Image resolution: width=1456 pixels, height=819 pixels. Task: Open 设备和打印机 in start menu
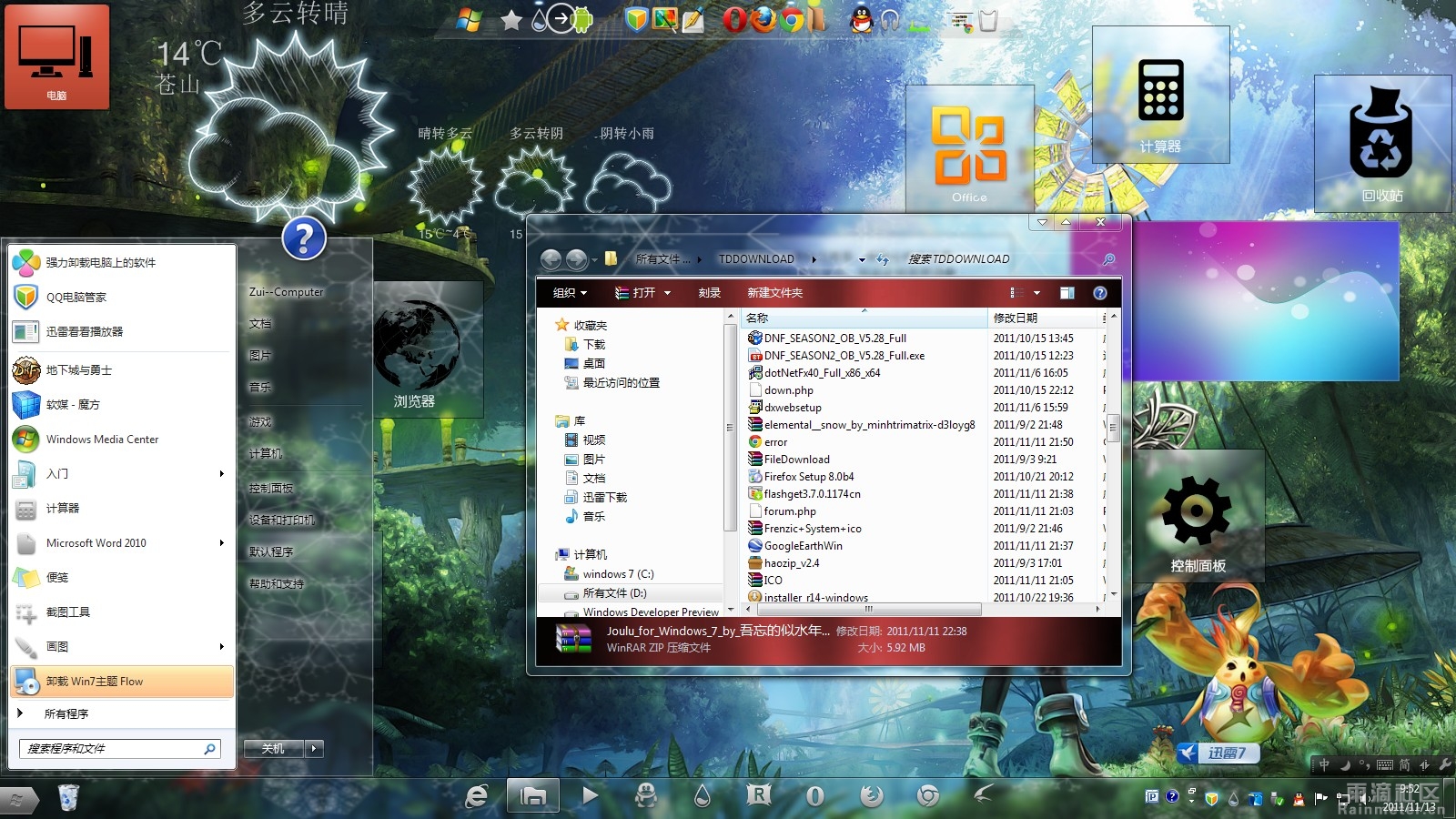(282, 520)
